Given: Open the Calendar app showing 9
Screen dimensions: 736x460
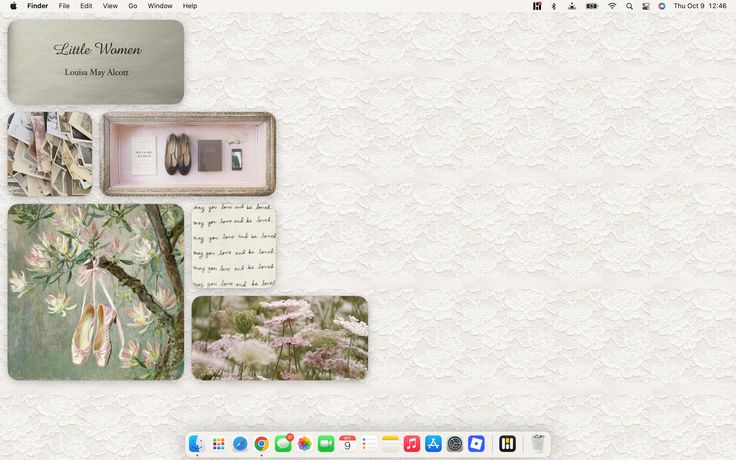Looking at the screenshot, I should [347, 444].
